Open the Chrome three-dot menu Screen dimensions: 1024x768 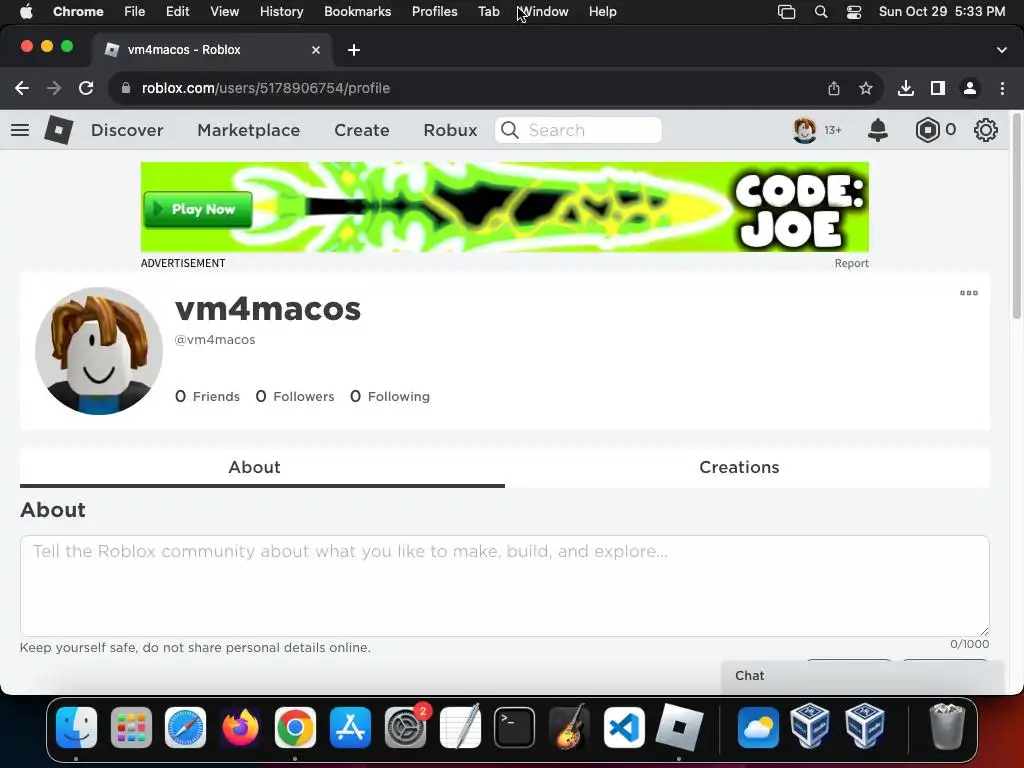[x=1002, y=88]
